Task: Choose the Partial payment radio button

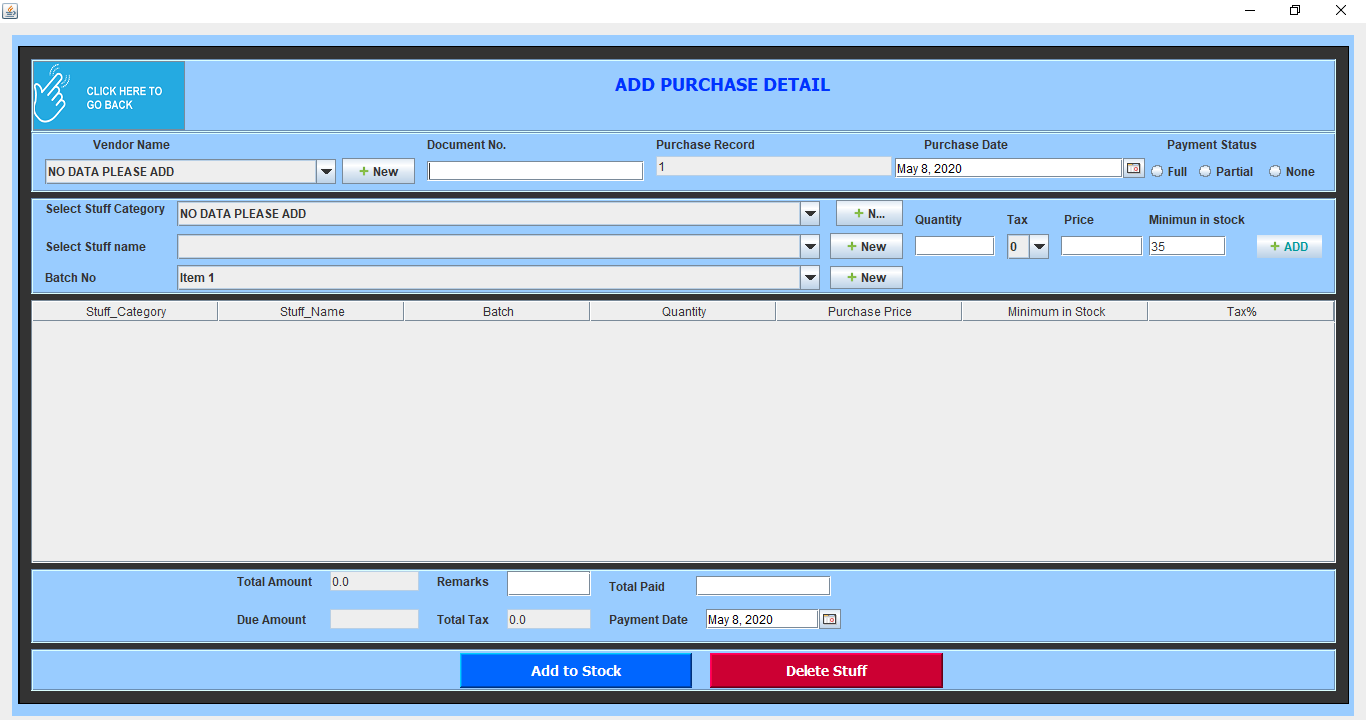Action: [1205, 172]
